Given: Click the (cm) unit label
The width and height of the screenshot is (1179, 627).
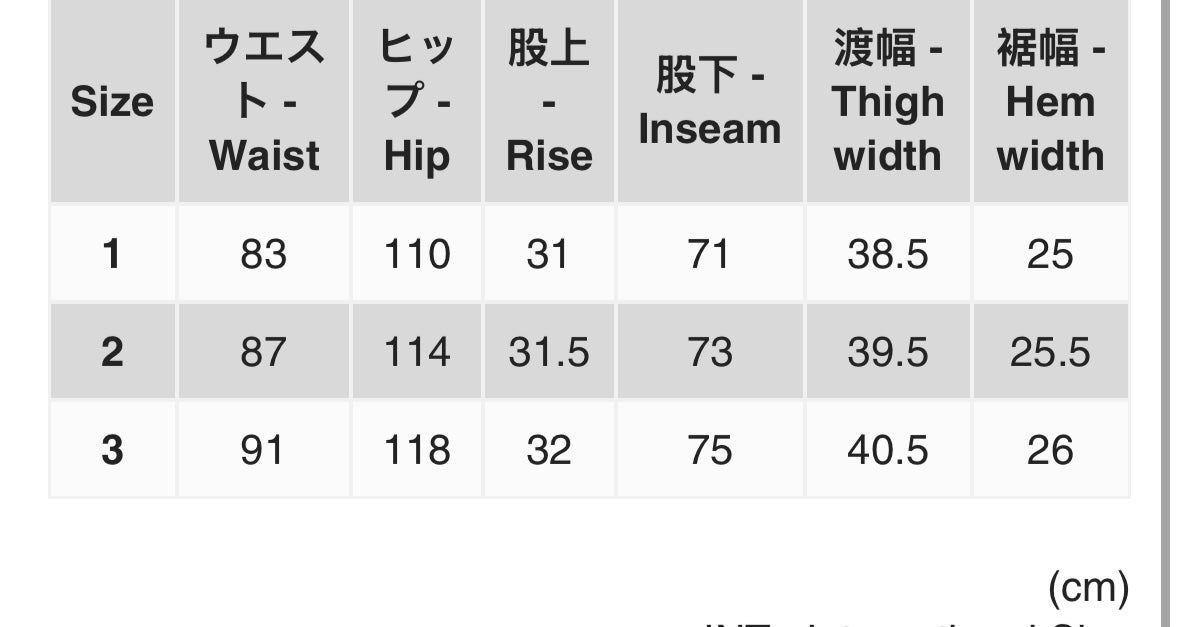Looking at the screenshot, I should (x=1088, y=588).
